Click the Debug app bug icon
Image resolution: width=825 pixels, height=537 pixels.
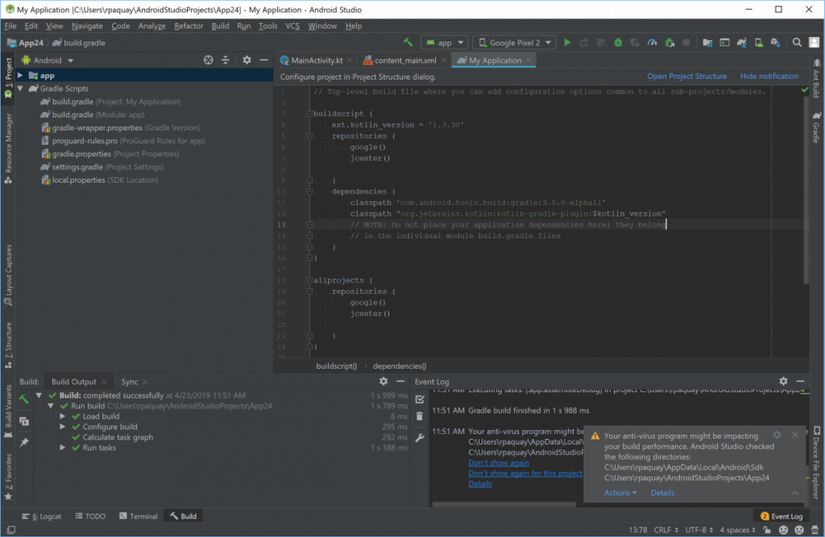pyautogui.click(x=617, y=43)
